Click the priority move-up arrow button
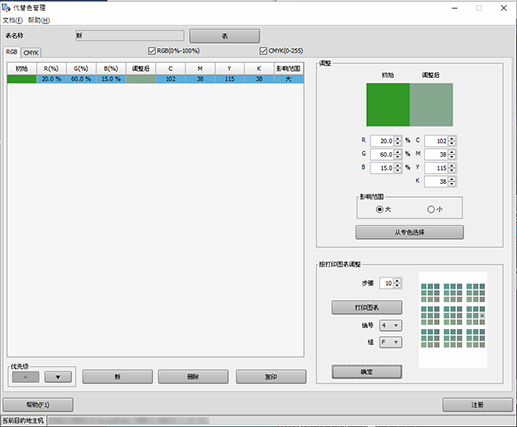The width and height of the screenshot is (517, 427). [x=25, y=377]
